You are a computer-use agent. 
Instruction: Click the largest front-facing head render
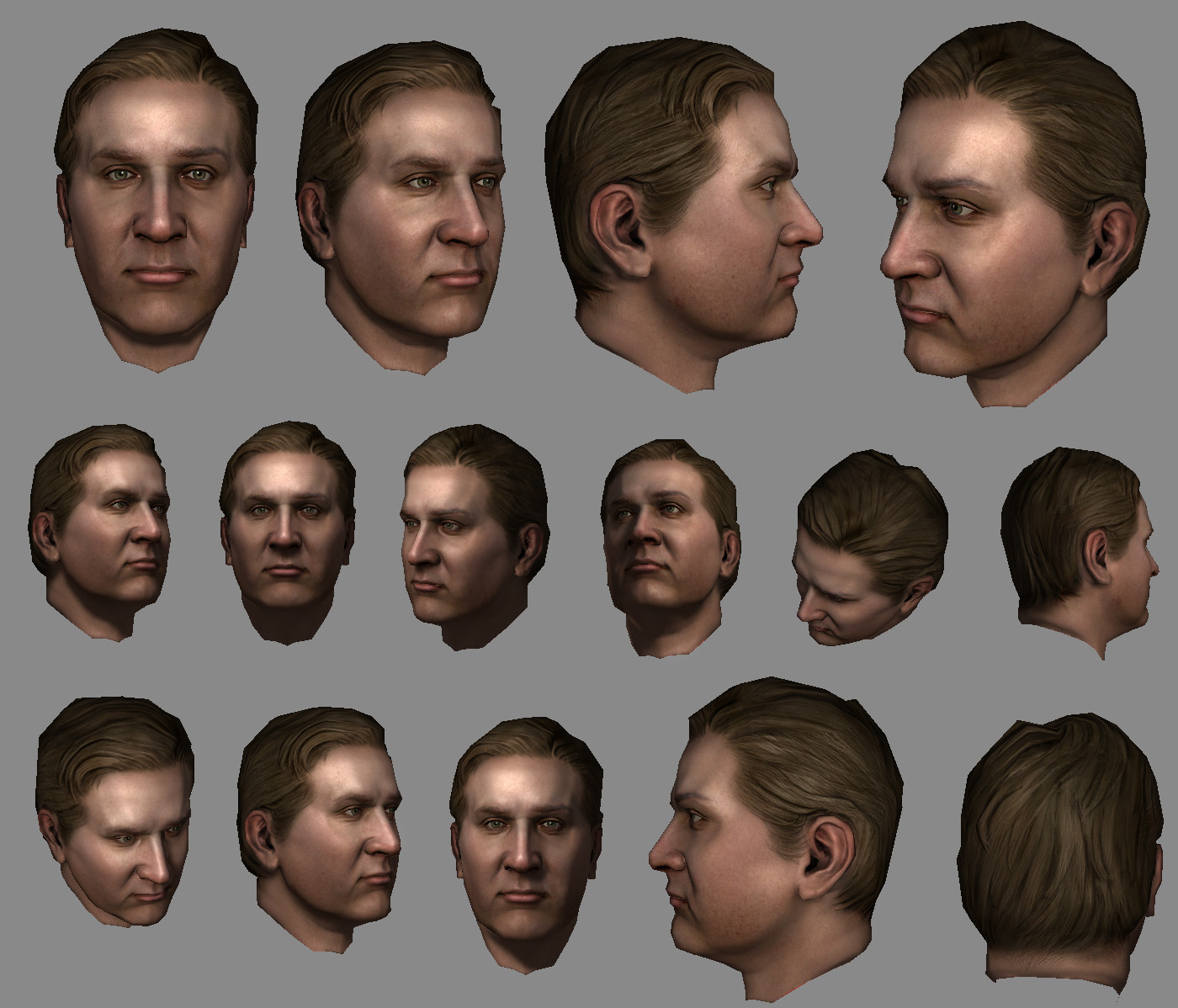tap(156, 201)
